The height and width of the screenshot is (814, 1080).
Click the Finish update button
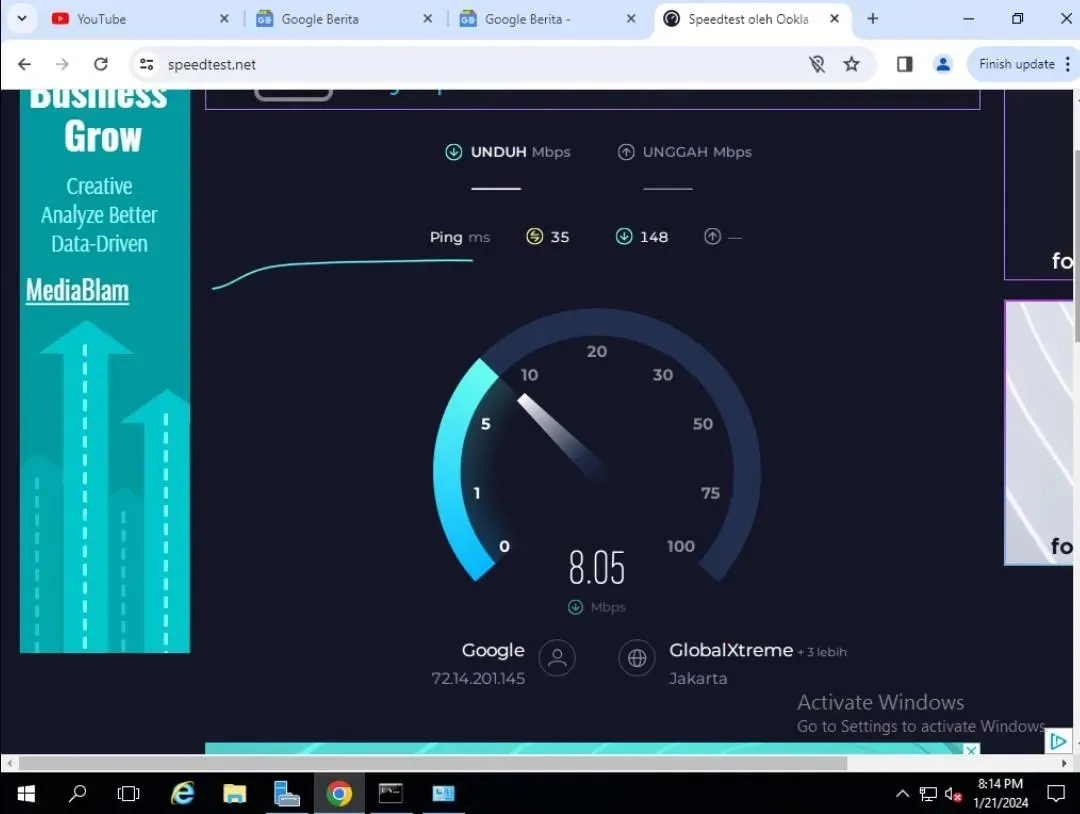pos(1017,64)
